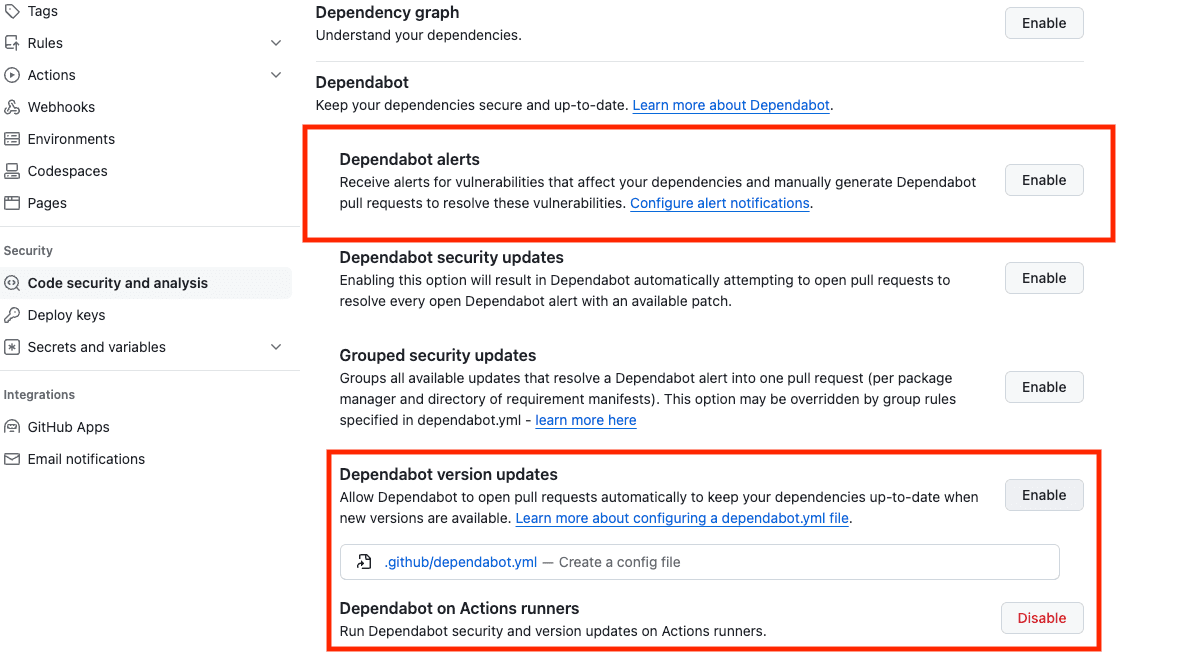Click the Environments icon in sidebar
This screenshot has width=1189, height=663.
click(12, 139)
